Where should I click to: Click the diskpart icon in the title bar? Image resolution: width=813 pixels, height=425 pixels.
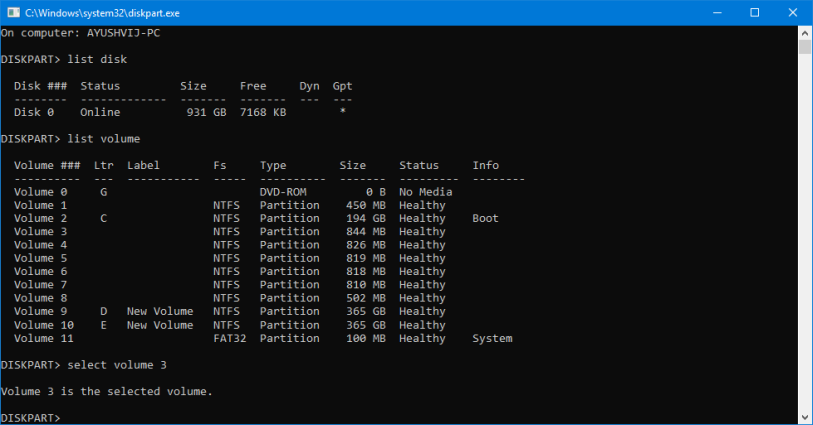(13, 12)
